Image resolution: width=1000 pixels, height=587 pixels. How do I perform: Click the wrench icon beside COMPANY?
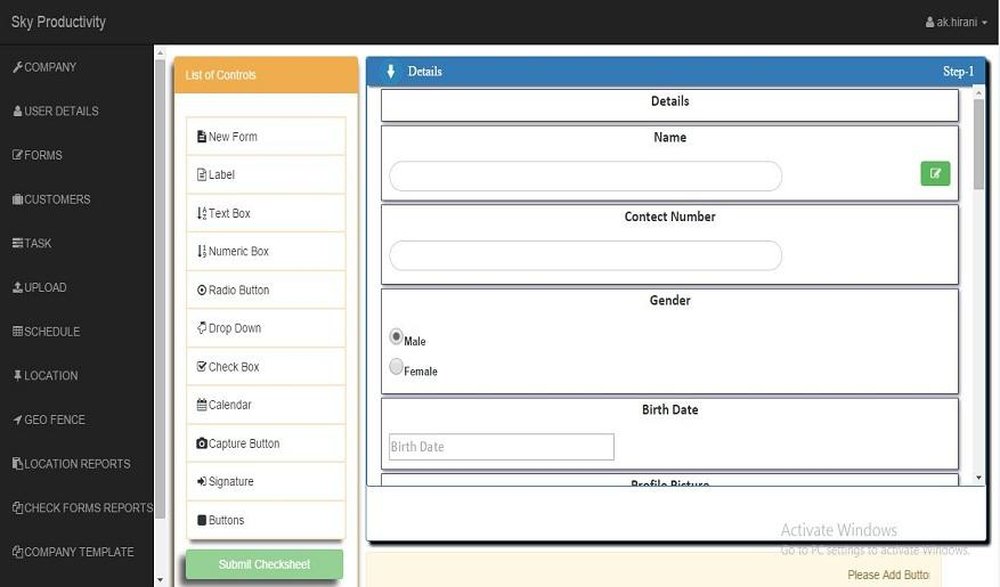(18, 67)
